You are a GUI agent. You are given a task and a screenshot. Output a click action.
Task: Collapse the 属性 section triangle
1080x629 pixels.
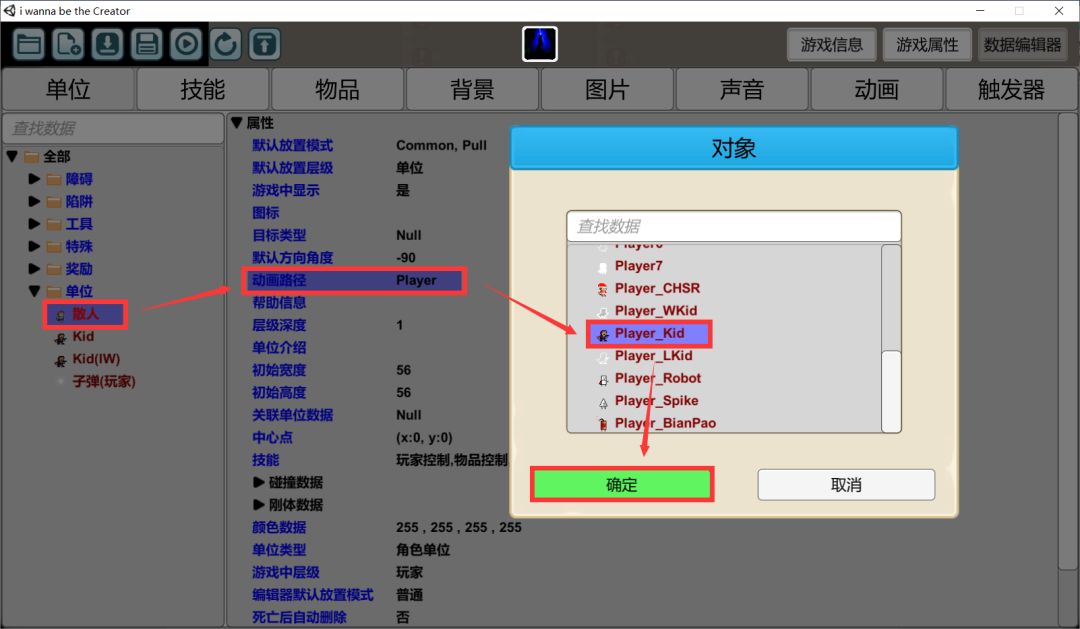coord(237,123)
